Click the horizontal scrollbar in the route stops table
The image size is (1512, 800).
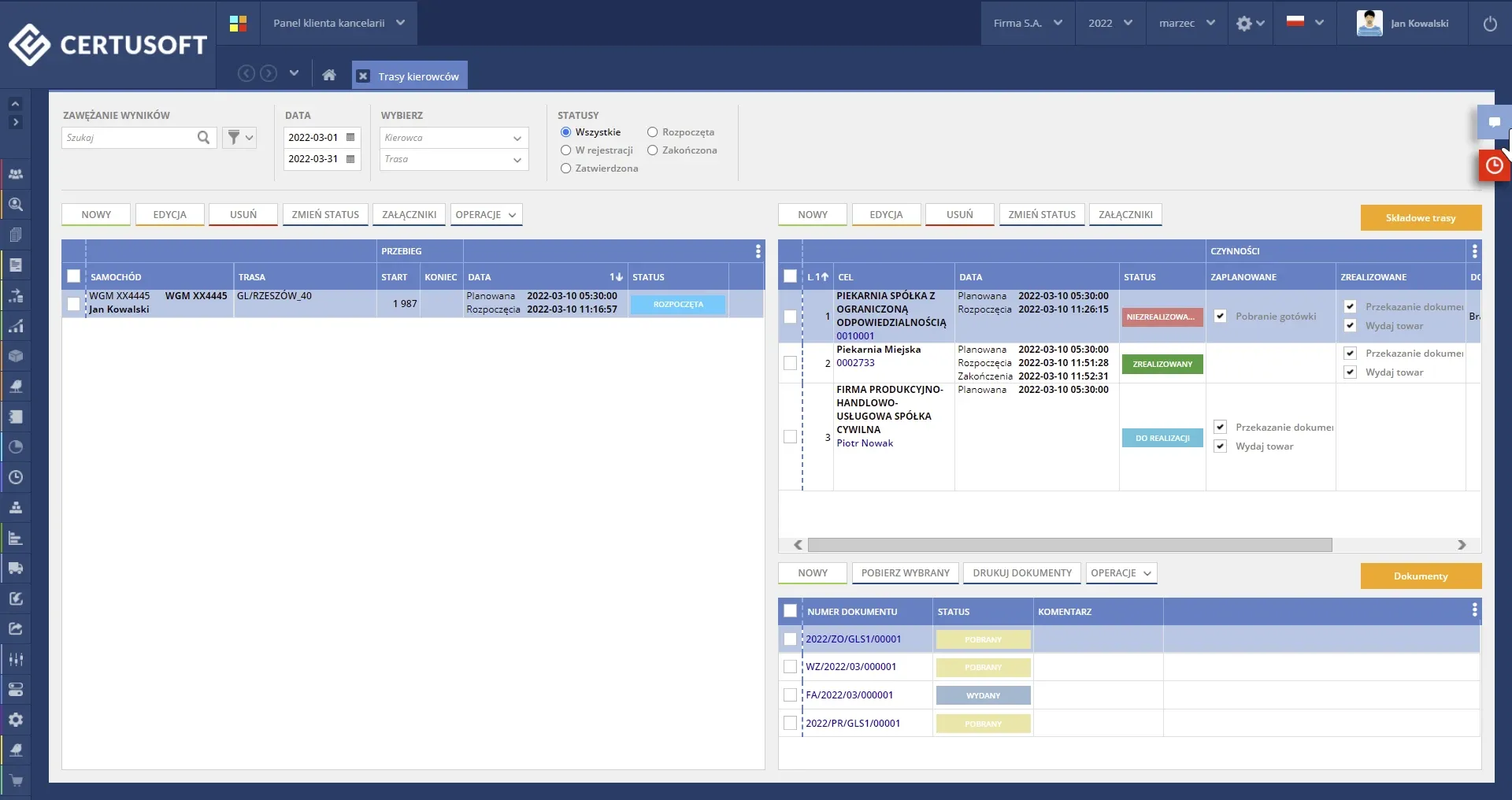coord(1069,545)
